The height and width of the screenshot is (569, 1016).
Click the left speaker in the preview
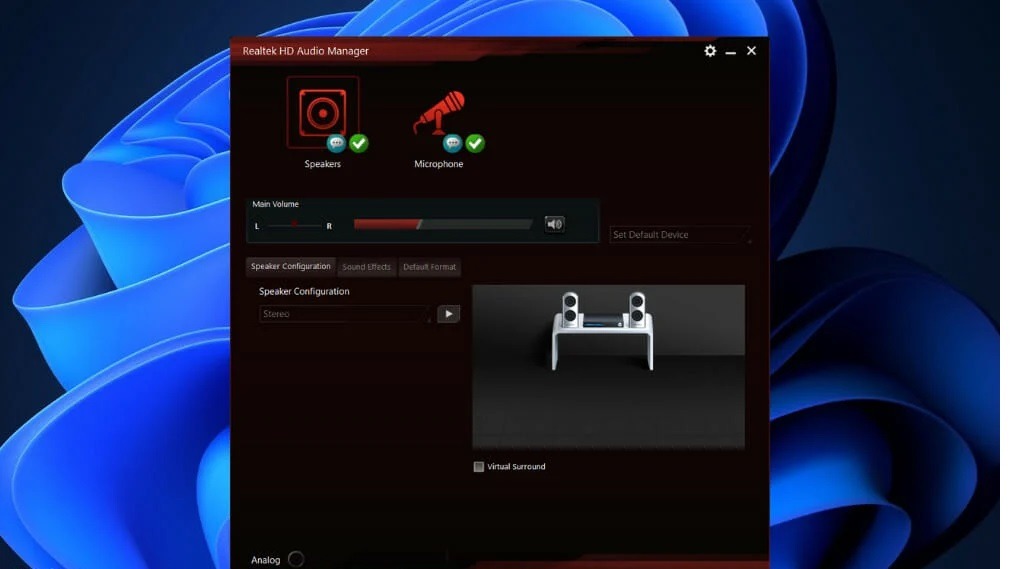coord(570,308)
